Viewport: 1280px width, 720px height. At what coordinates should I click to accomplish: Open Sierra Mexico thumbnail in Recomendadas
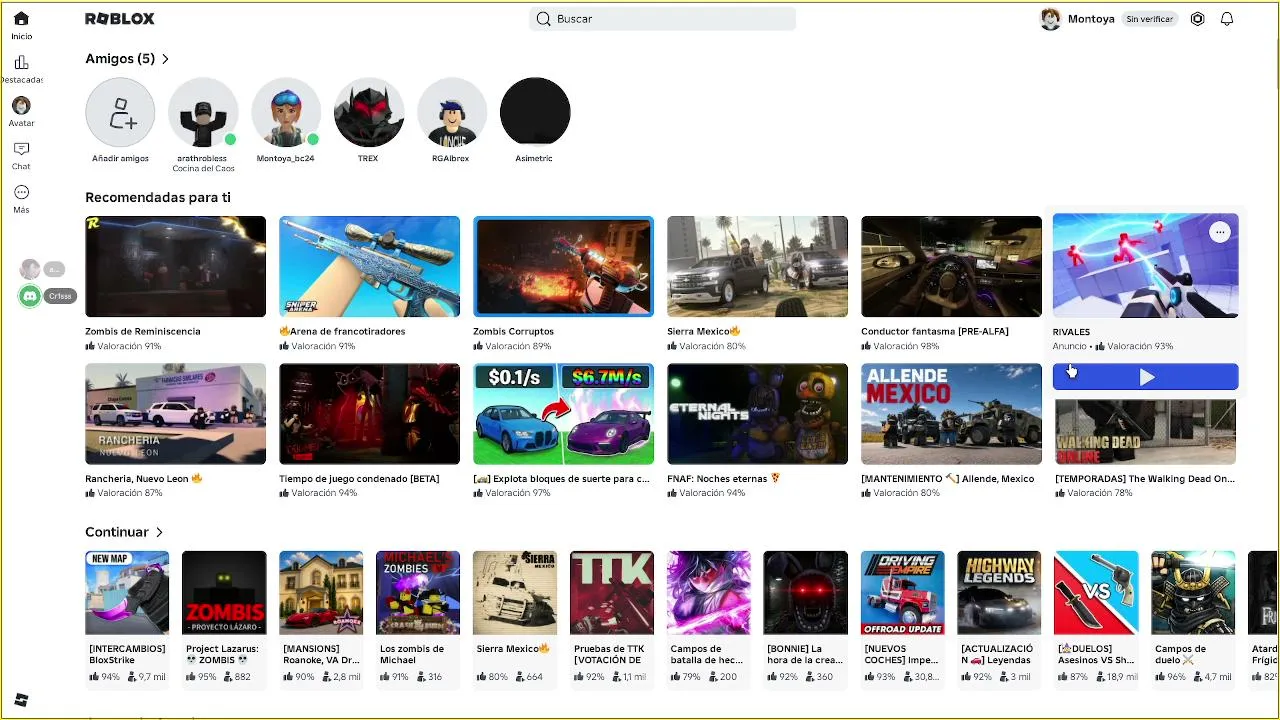coord(757,266)
